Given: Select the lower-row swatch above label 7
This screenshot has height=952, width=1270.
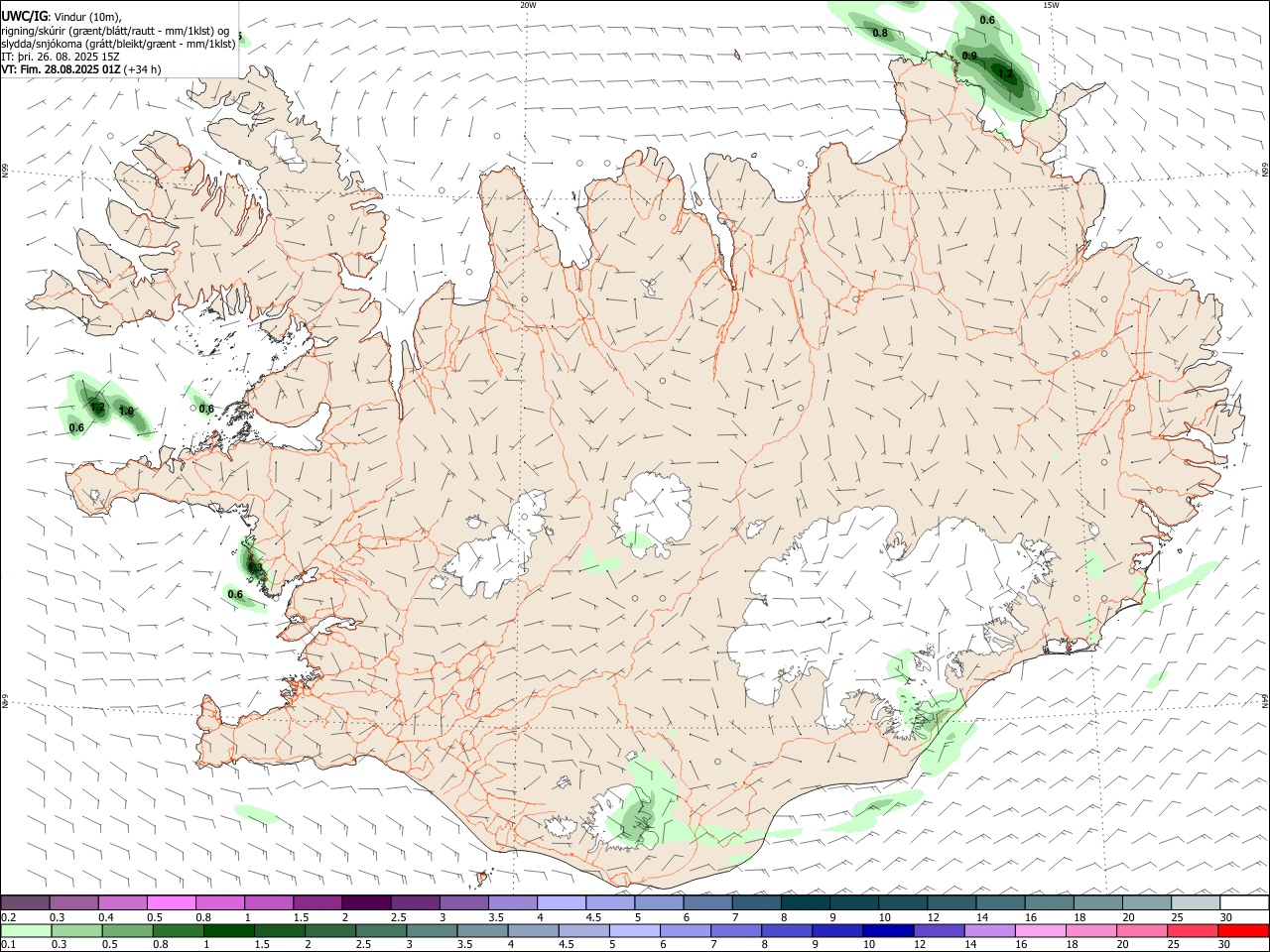Looking at the screenshot, I should pos(736,930).
